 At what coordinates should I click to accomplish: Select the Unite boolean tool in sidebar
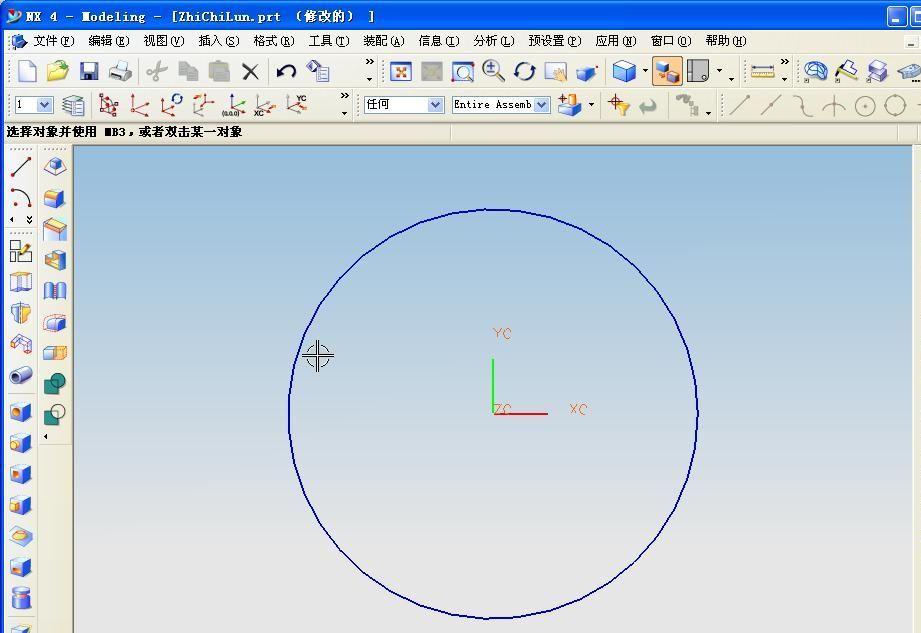point(55,383)
